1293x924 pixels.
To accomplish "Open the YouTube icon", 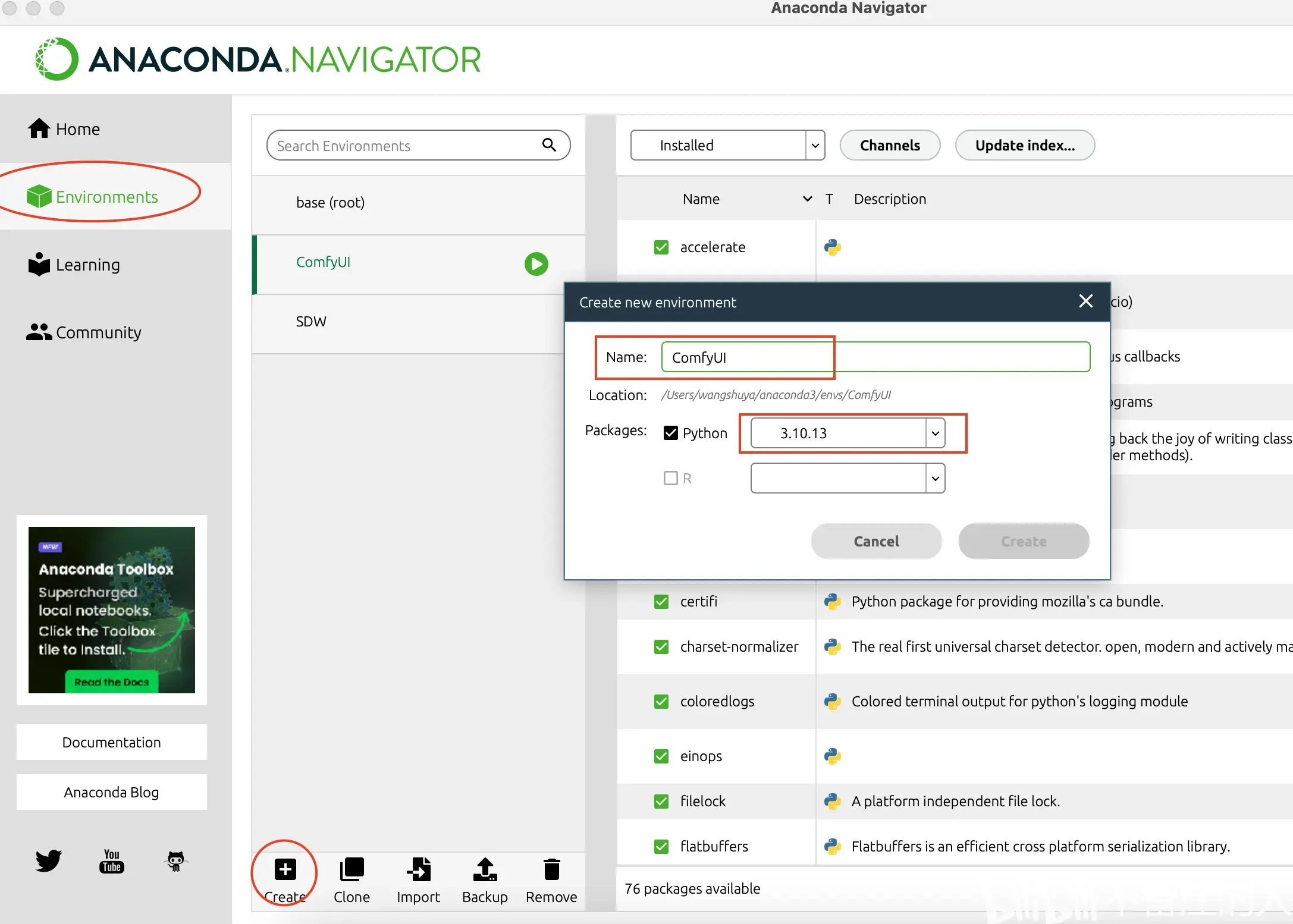I will [x=112, y=860].
